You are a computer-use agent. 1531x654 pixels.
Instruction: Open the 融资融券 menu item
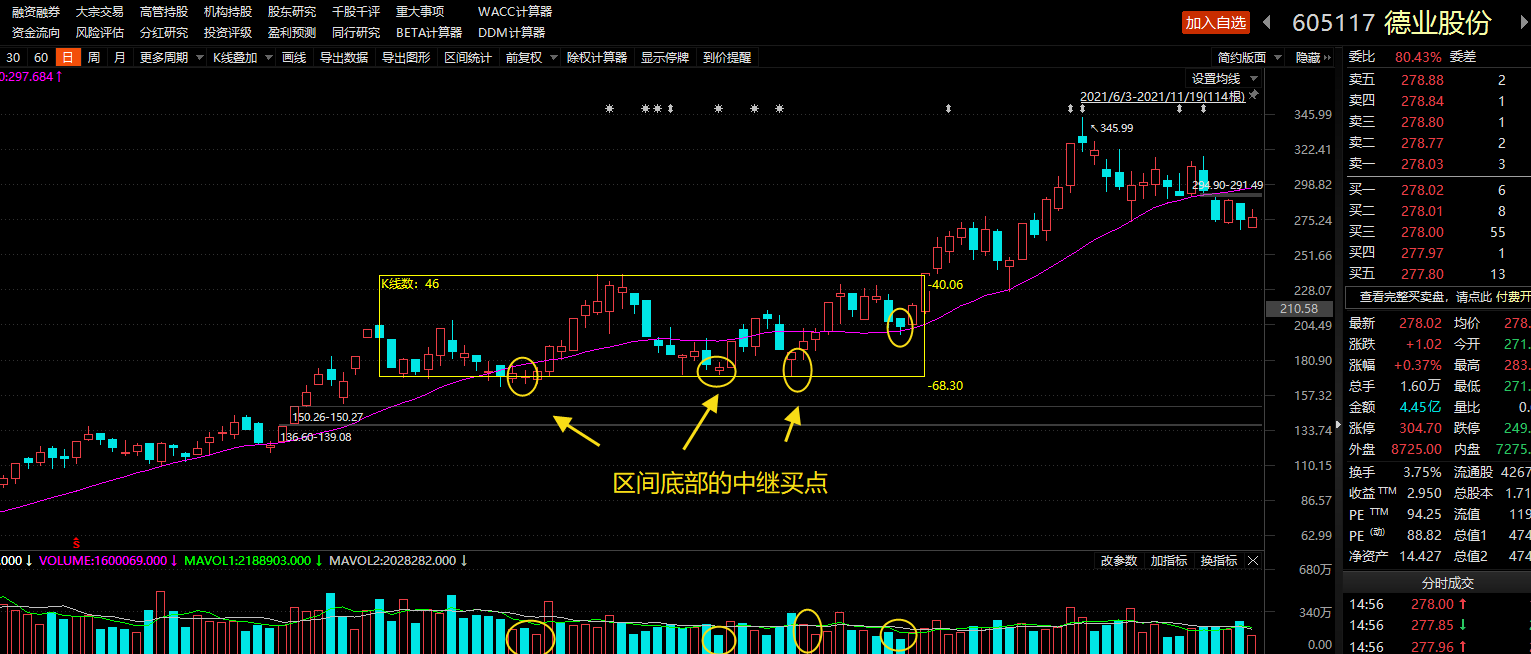pos(35,12)
